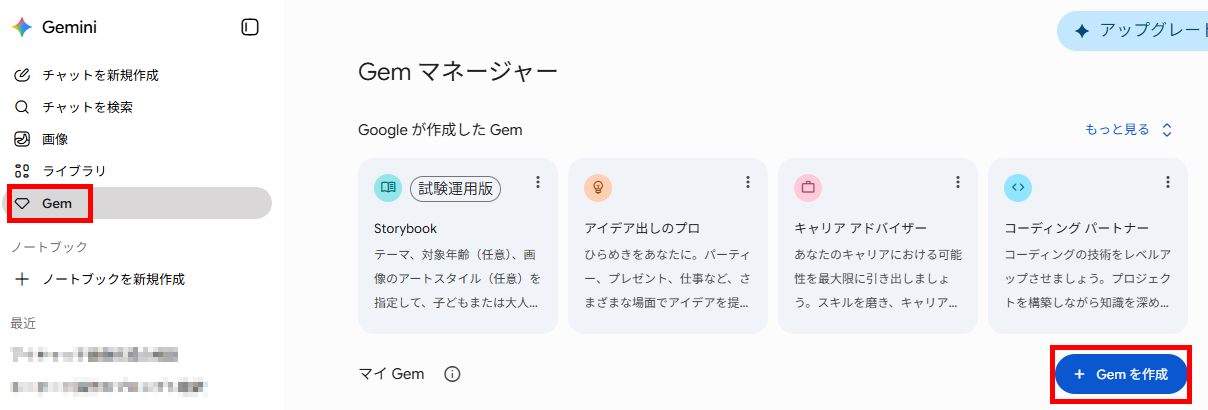Click the info icon beside マイ Gem

point(452,374)
